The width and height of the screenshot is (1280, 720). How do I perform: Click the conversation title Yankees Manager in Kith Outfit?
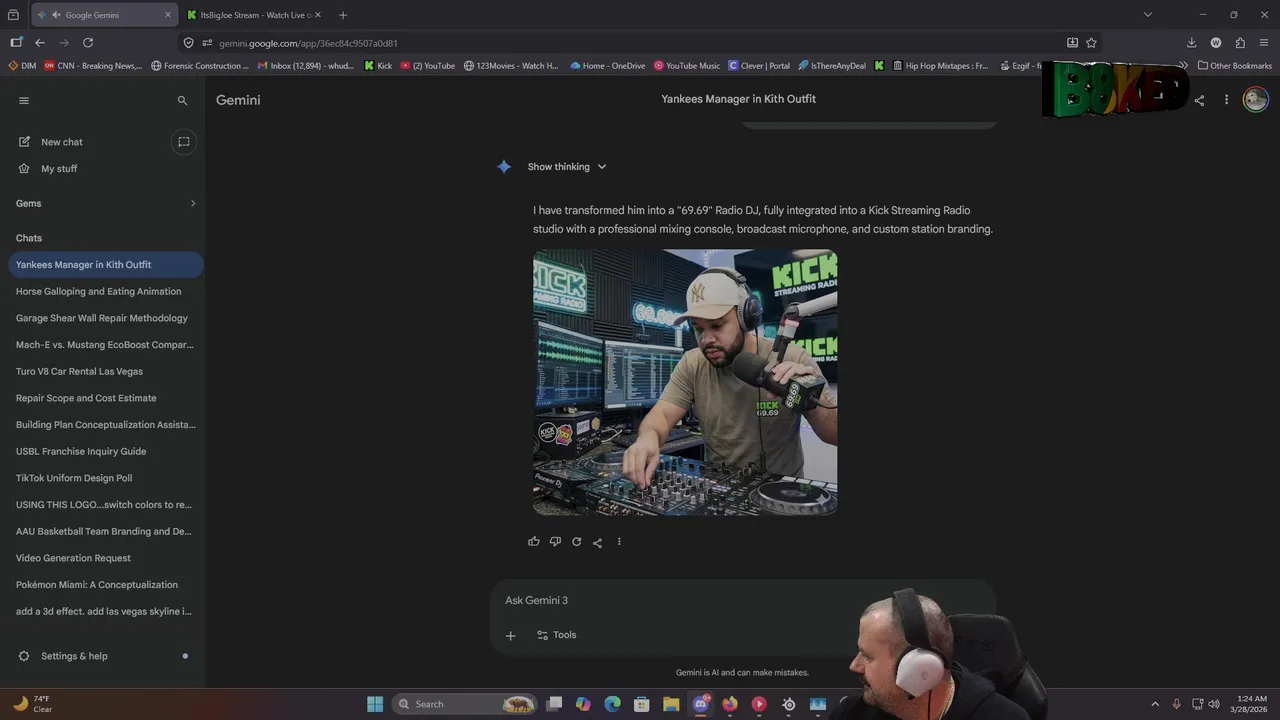pyautogui.click(x=738, y=99)
